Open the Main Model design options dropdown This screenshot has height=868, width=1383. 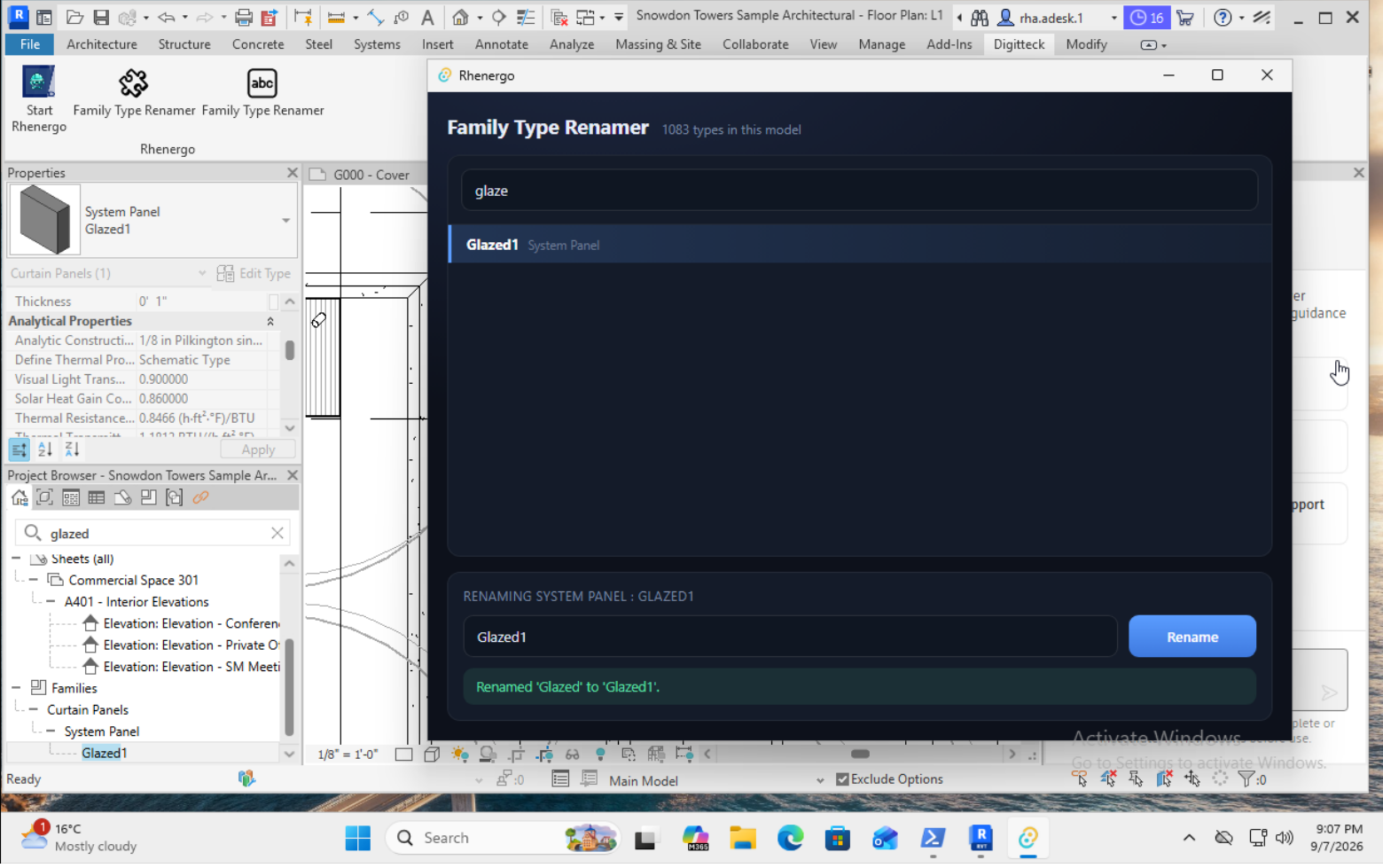pos(820,781)
